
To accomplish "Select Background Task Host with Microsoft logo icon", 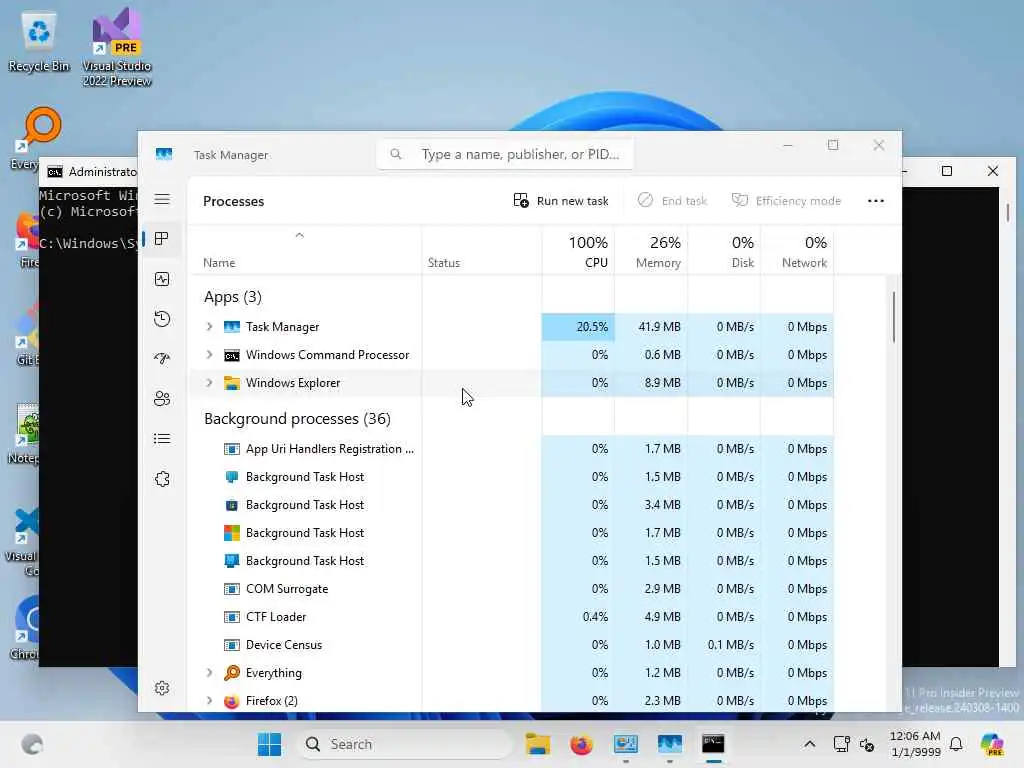I will click(511, 533).
